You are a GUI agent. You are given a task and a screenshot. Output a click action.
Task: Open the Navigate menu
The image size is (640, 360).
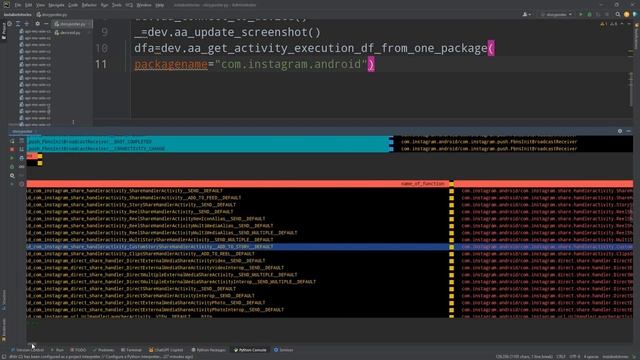tap(56, 5)
